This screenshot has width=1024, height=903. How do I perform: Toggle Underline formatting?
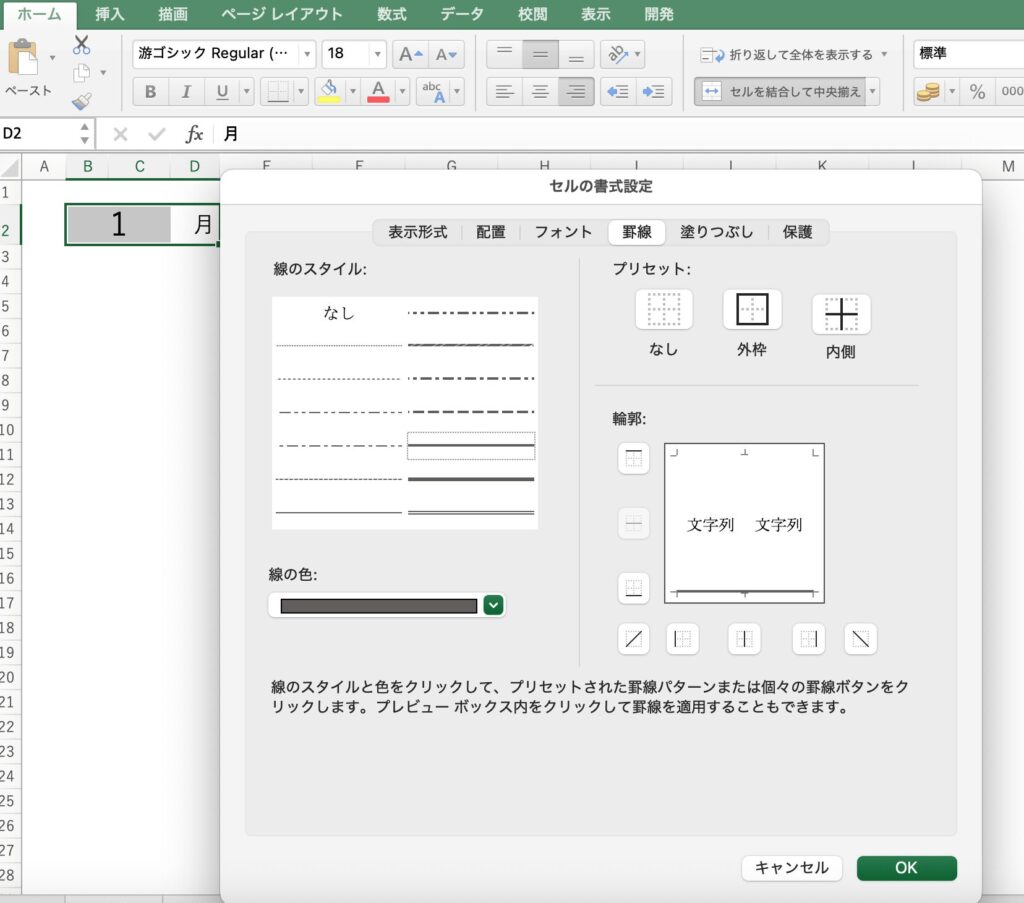(222, 91)
